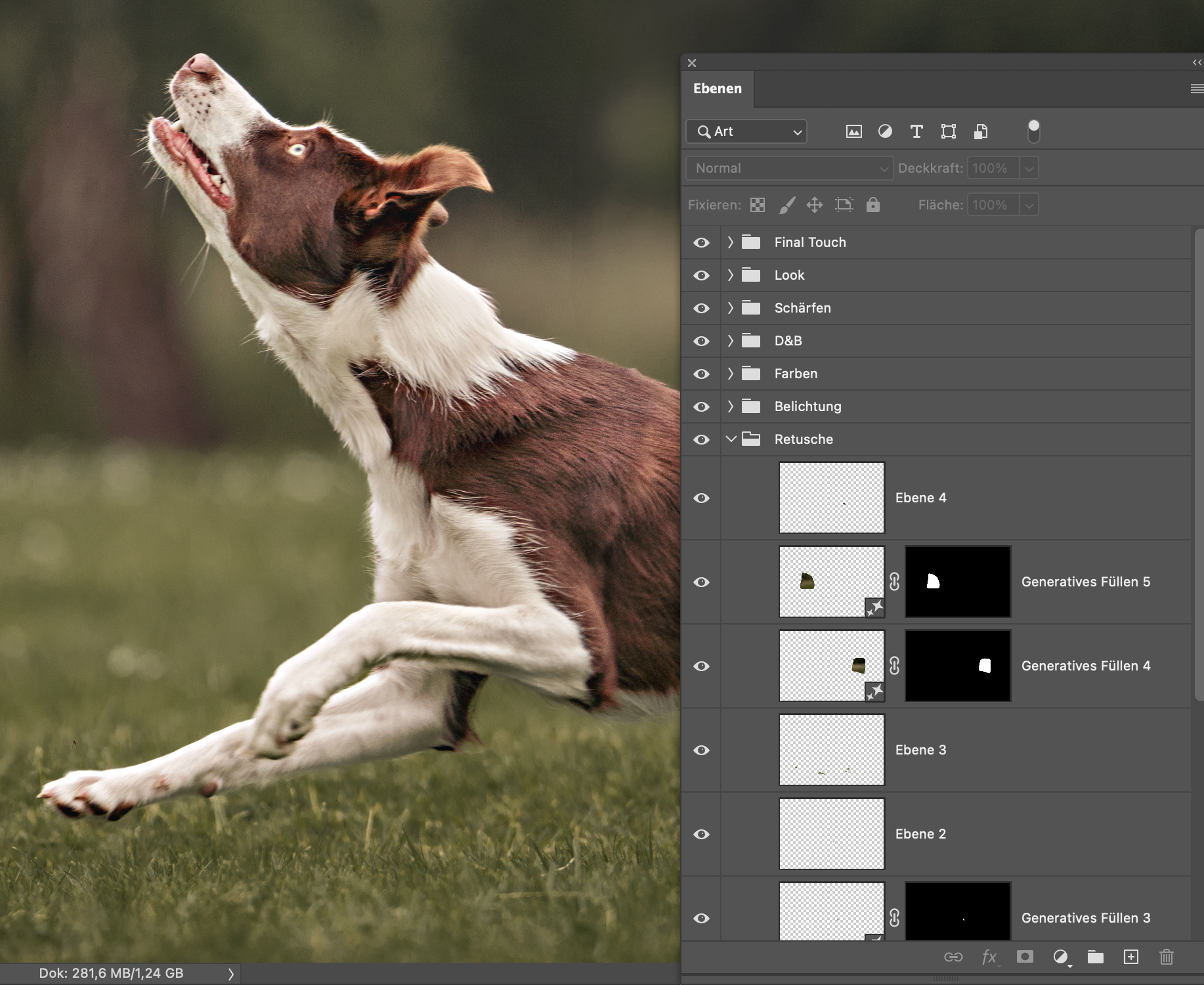
Task: Toggle visibility of Ebene 4 layer
Action: coord(701,498)
